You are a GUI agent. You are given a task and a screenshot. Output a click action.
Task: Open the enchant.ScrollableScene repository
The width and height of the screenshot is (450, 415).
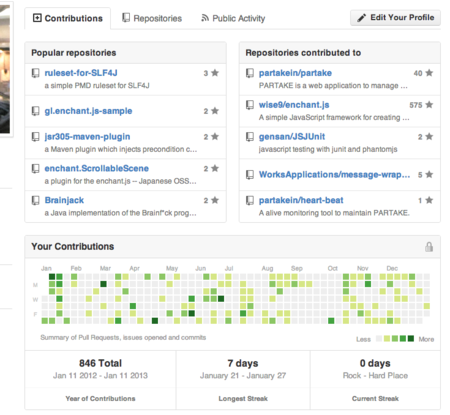pyautogui.click(x=97, y=168)
